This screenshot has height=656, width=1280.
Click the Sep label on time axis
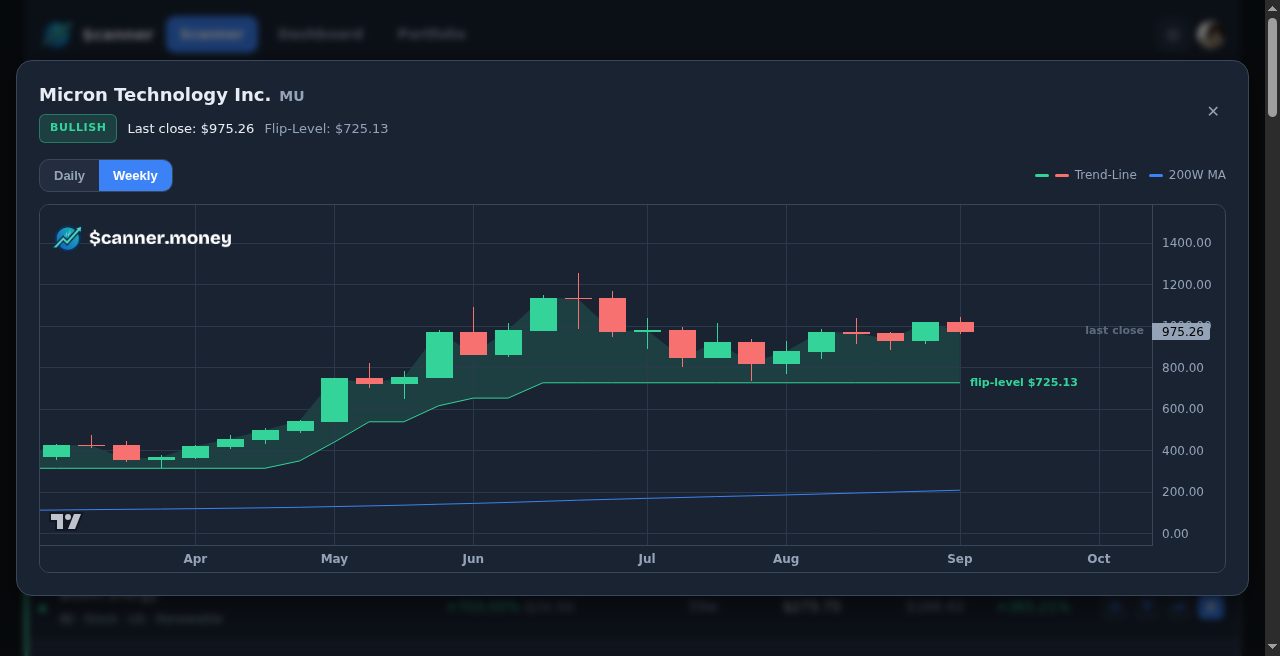click(960, 559)
